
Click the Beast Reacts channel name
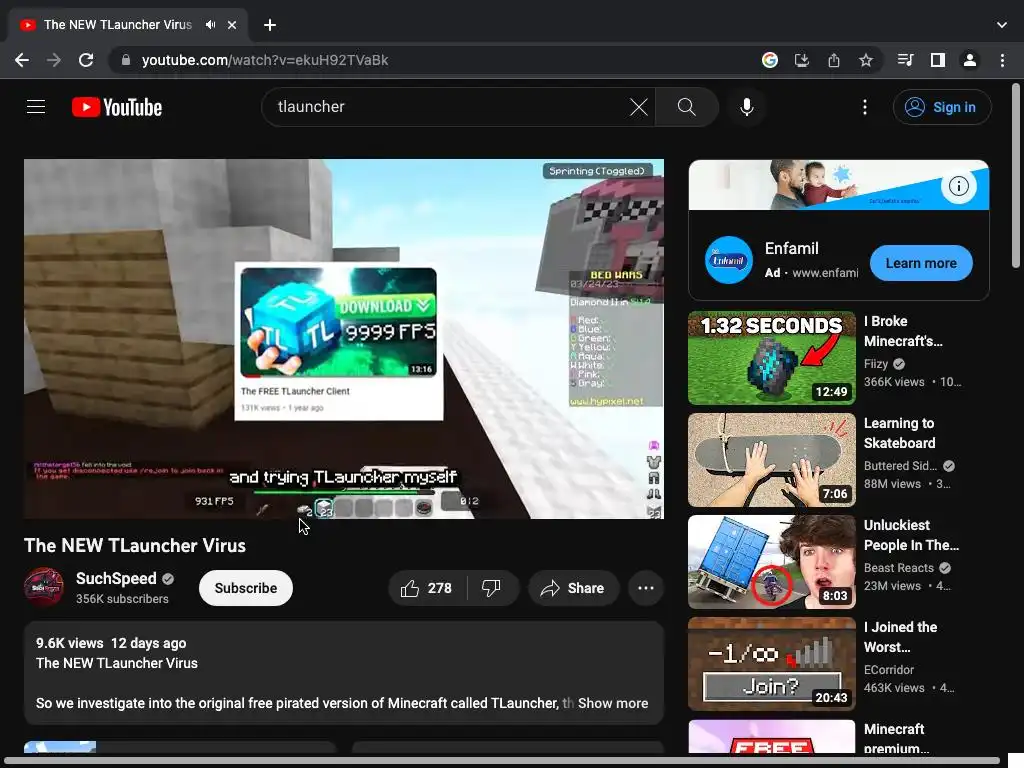pos(899,568)
